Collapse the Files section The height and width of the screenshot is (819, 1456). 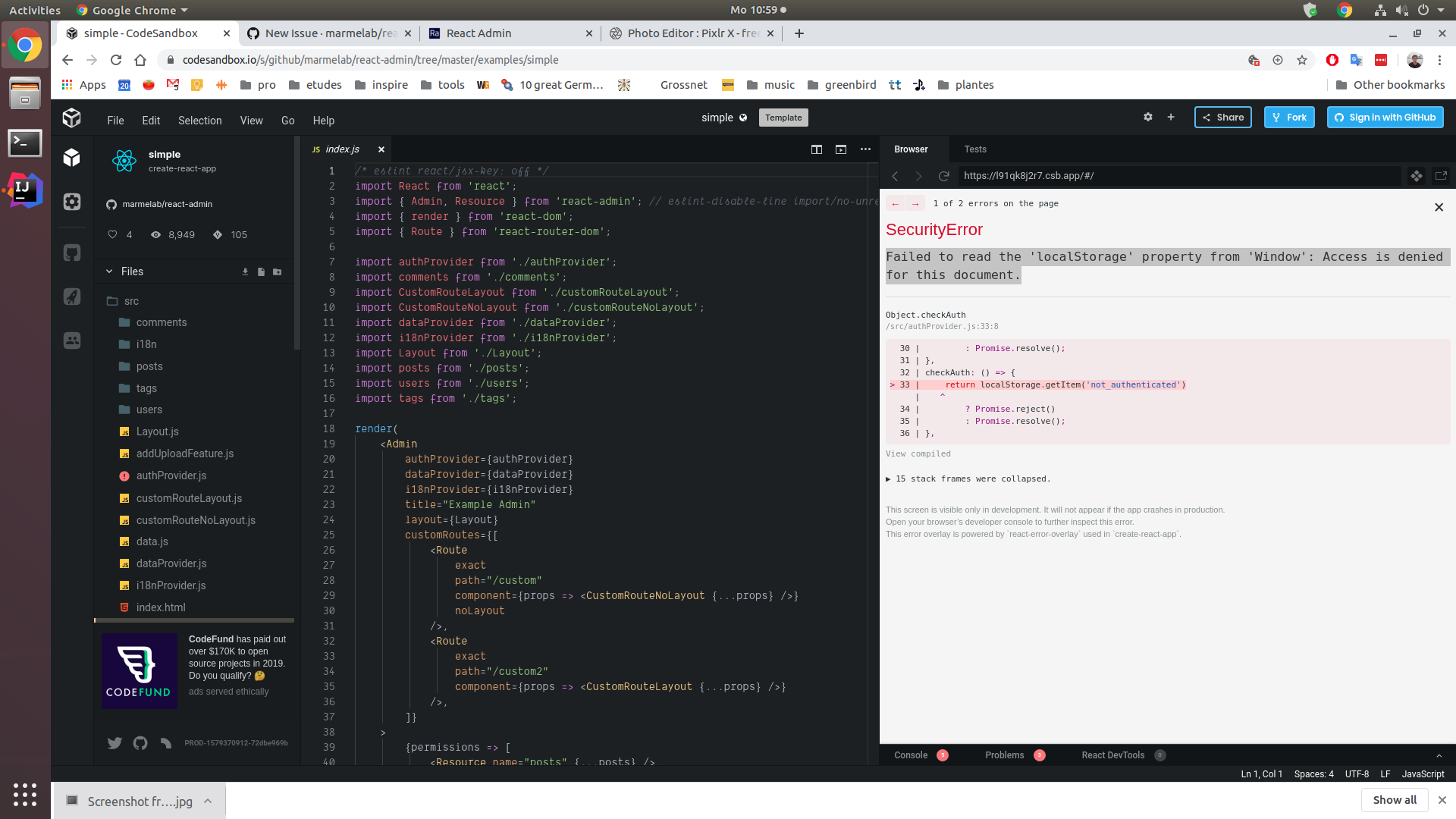click(x=108, y=271)
